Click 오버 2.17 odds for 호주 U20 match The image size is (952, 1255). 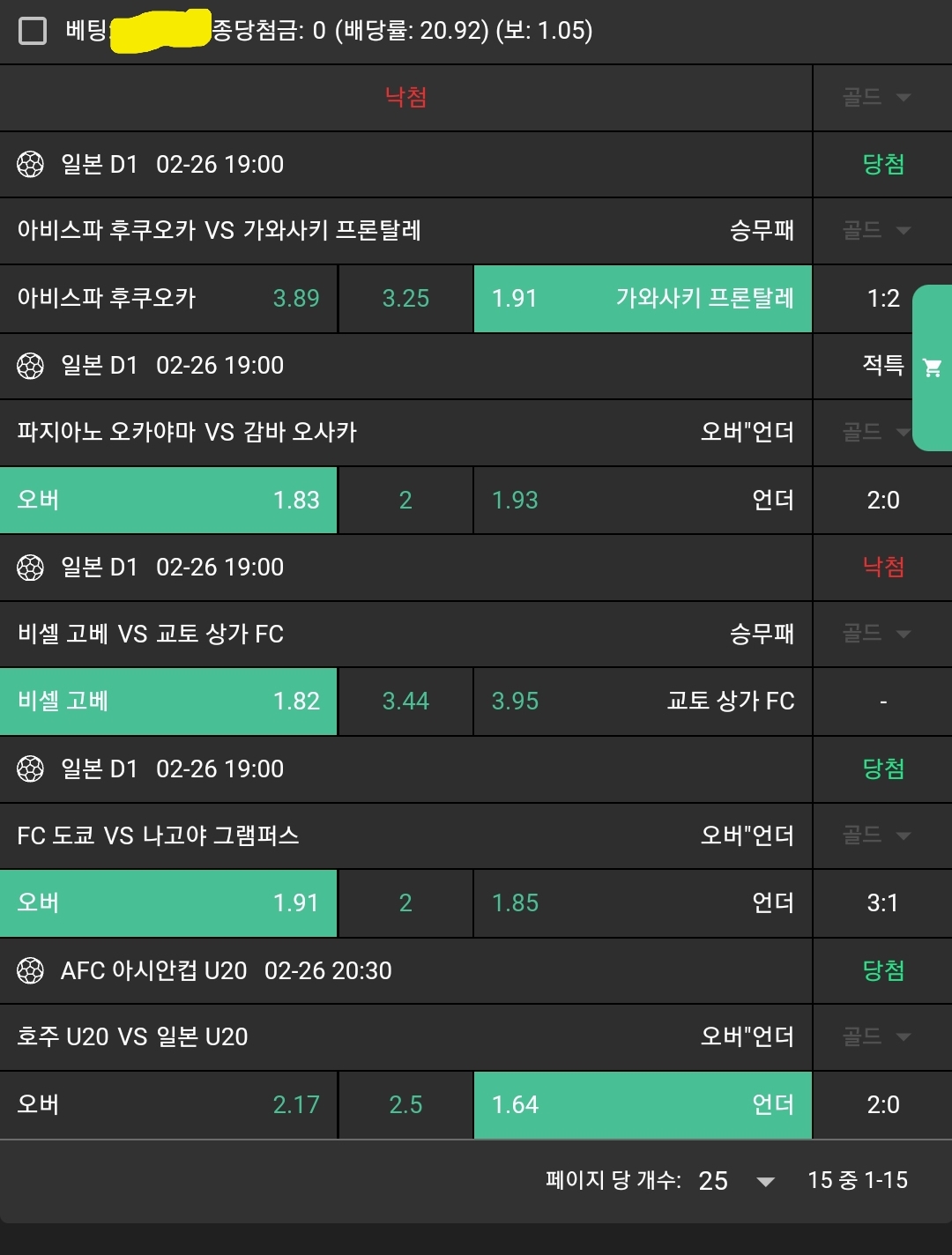click(x=168, y=1105)
